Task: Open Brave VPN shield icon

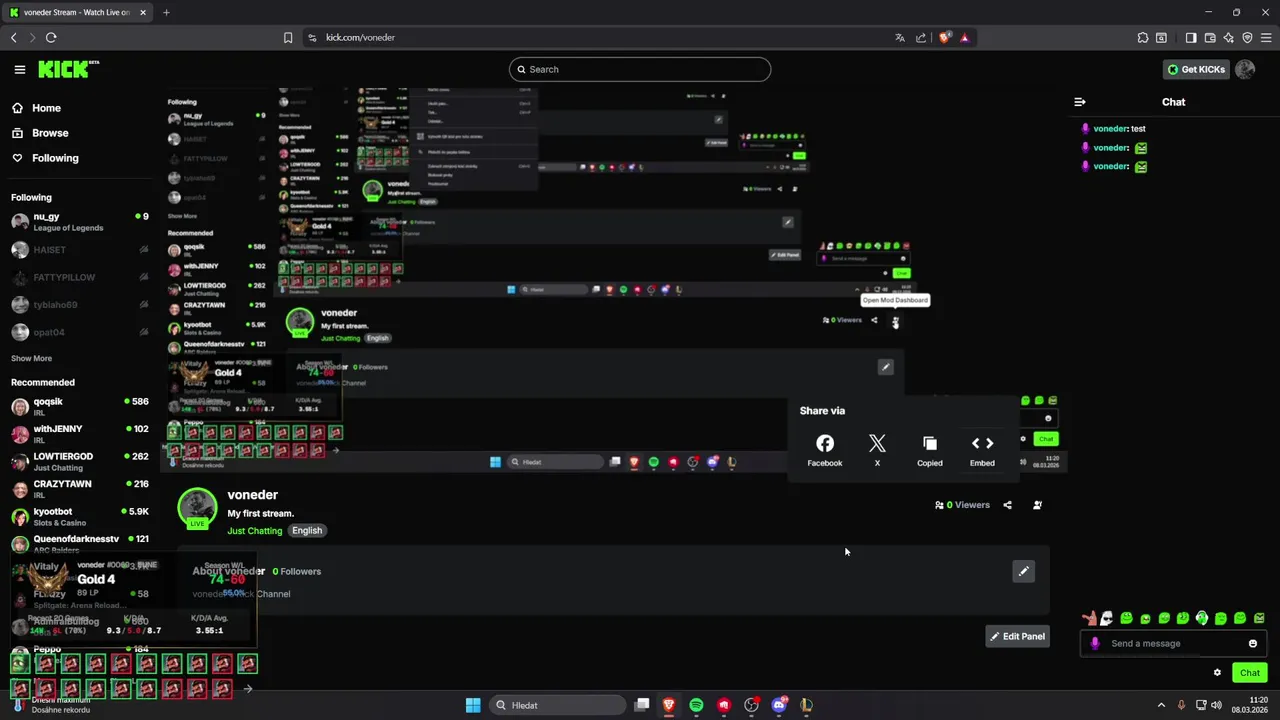Action: (x=1247, y=37)
